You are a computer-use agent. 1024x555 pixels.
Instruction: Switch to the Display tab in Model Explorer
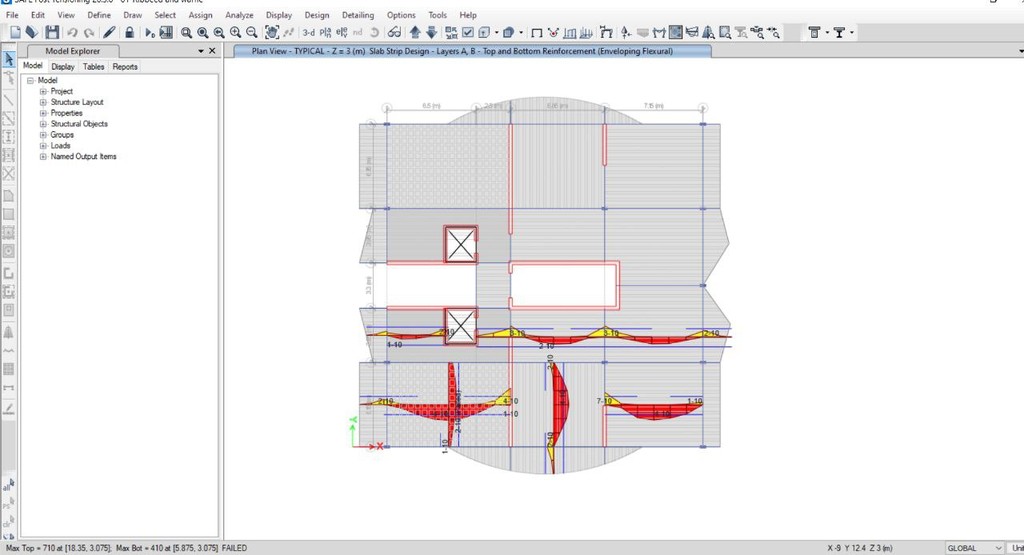point(63,67)
